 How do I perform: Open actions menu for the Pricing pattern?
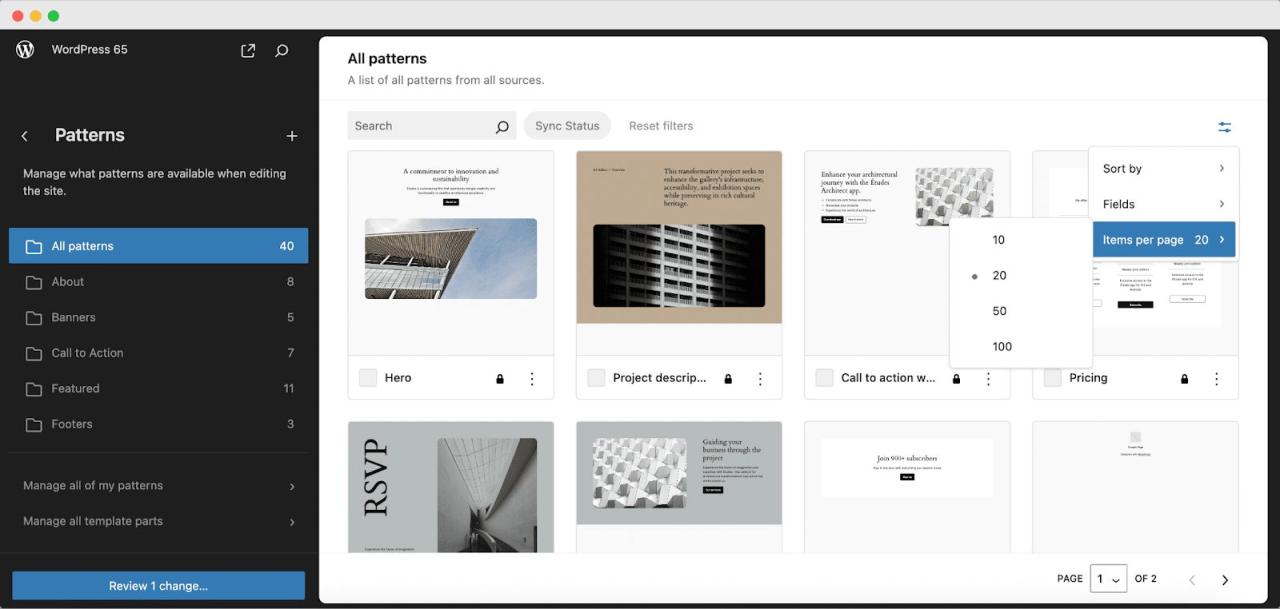coord(1216,379)
